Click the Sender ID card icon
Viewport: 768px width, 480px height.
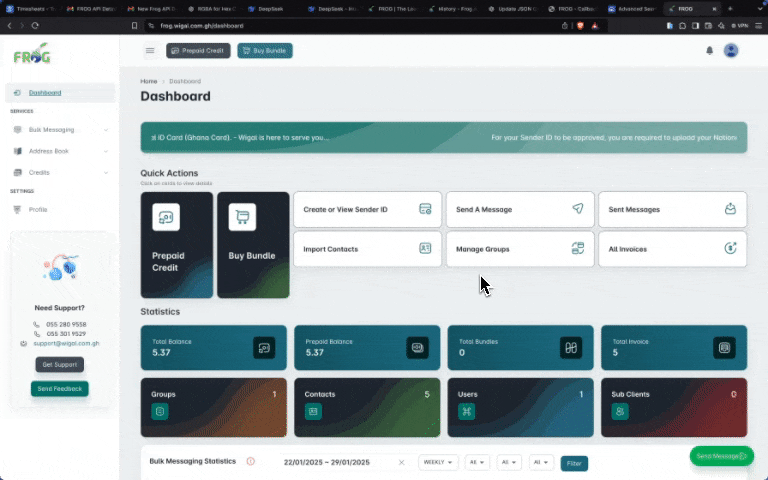coord(425,209)
